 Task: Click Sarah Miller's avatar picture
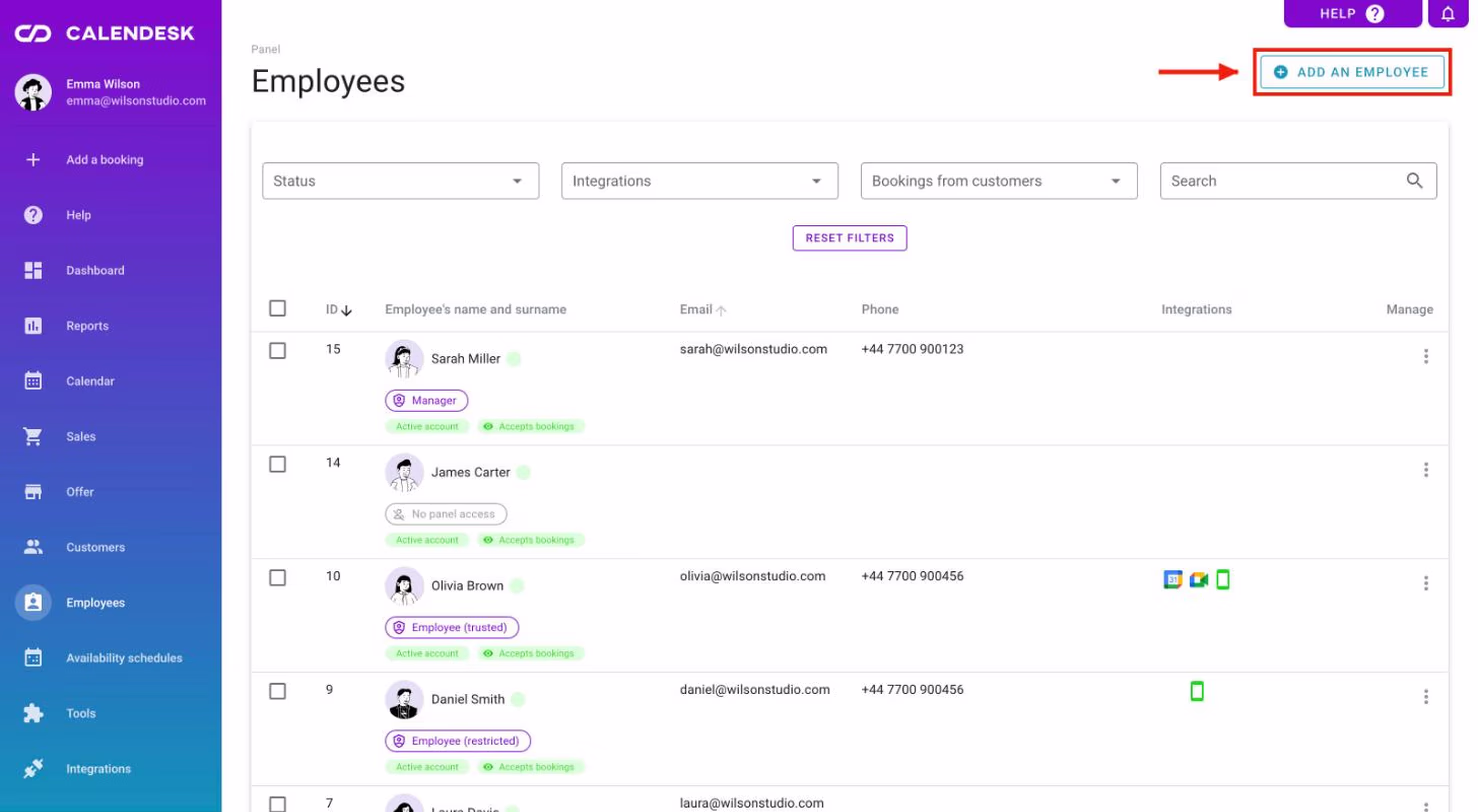click(404, 359)
